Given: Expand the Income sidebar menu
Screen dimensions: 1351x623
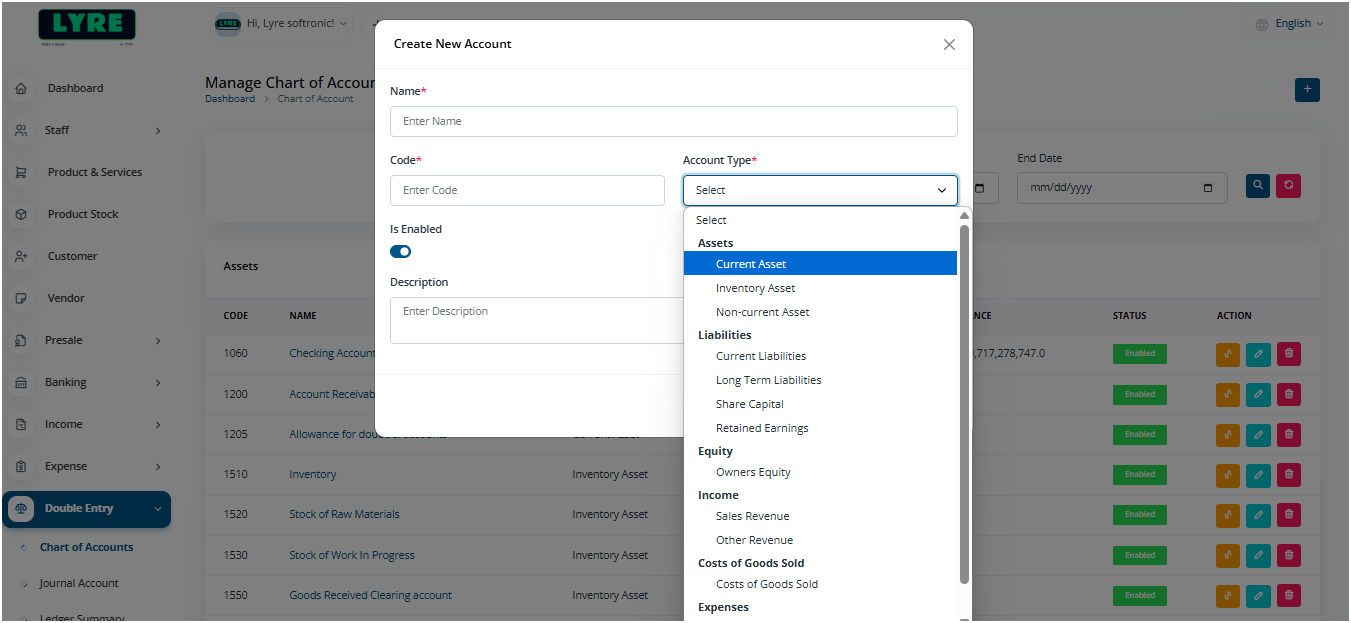Looking at the screenshot, I should coord(87,423).
